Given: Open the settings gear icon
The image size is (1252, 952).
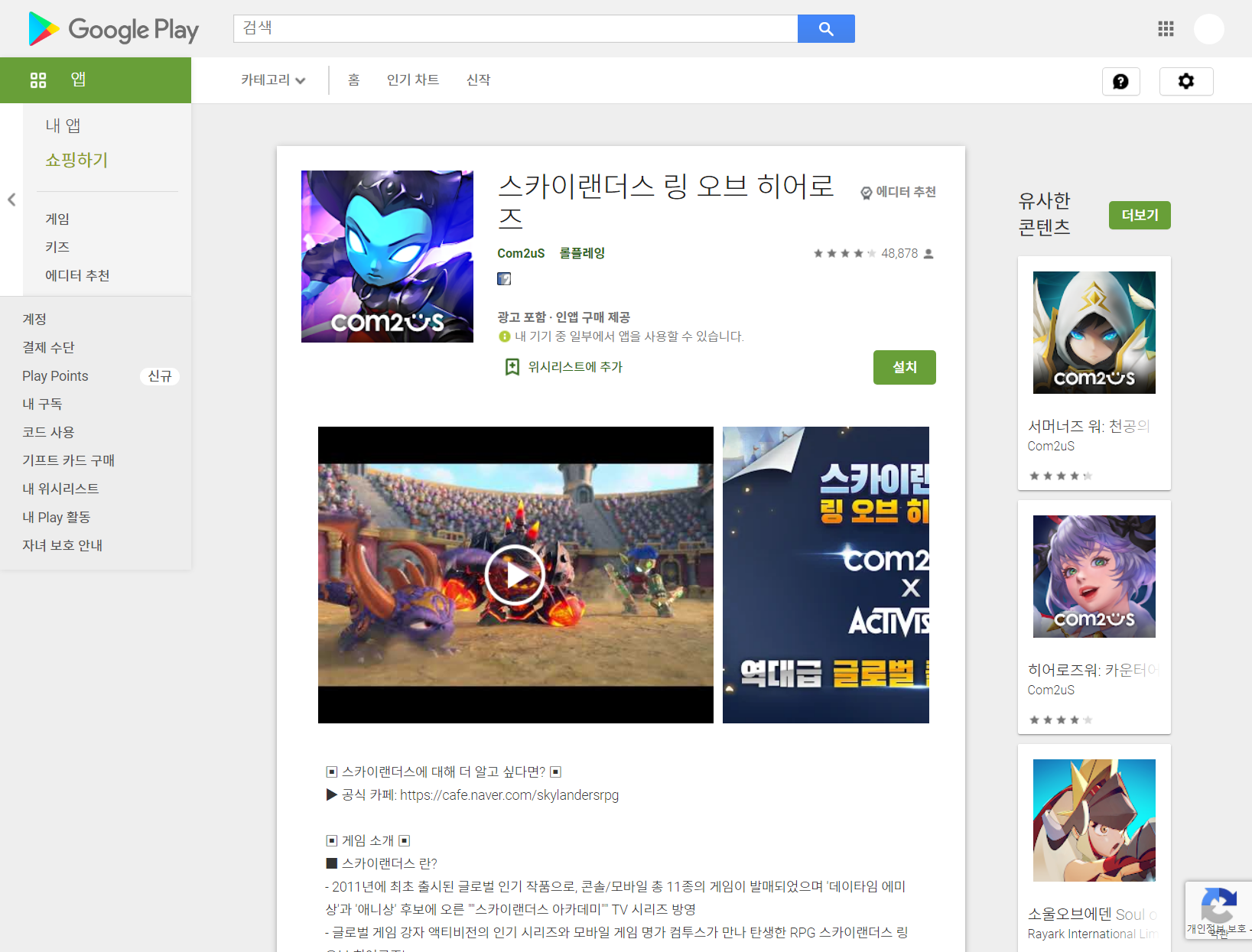Looking at the screenshot, I should 1186,81.
